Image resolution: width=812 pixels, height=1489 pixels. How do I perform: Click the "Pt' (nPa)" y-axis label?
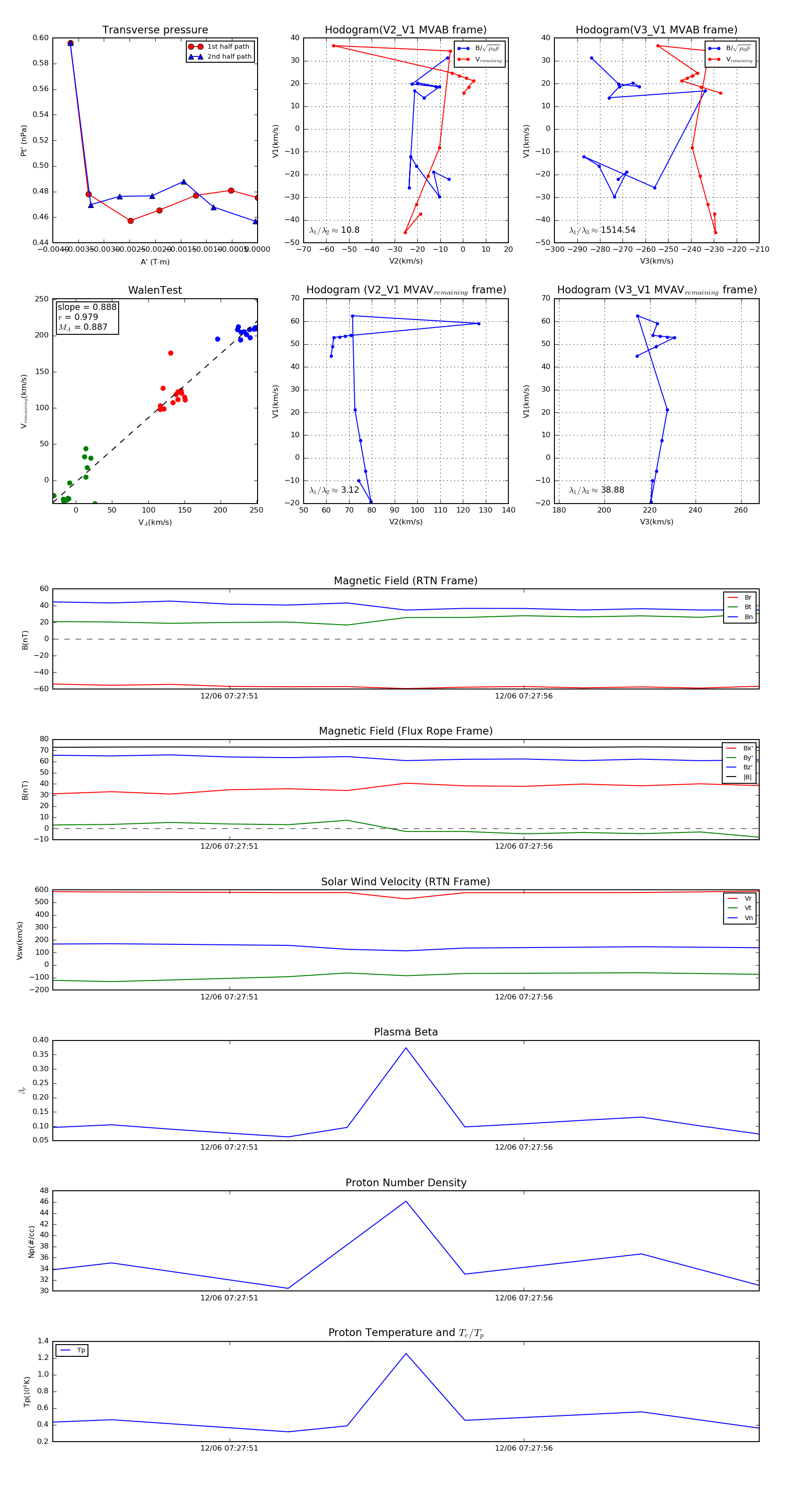(24, 140)
